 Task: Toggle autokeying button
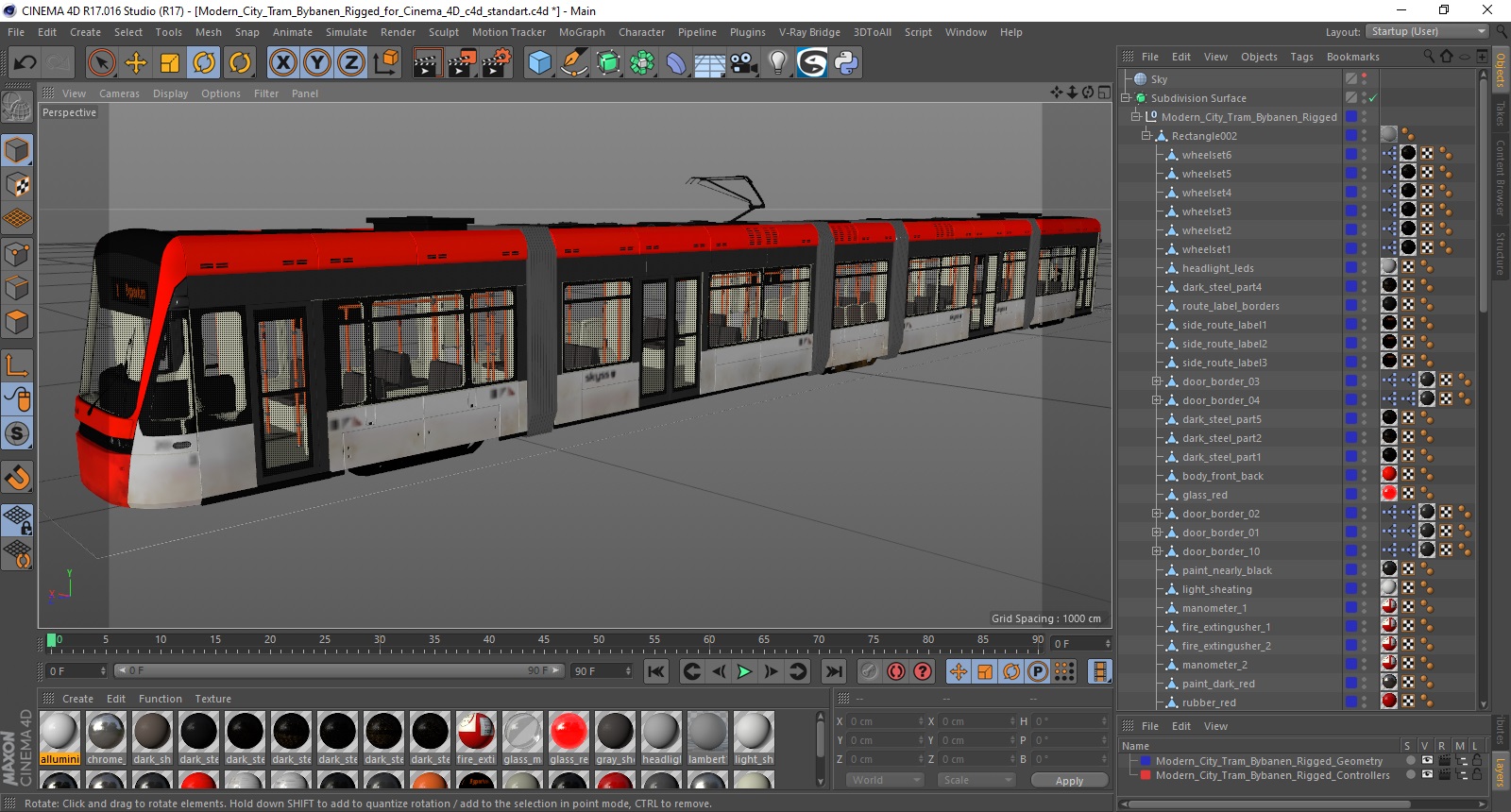pyautogui.click(x=896, y=671)
